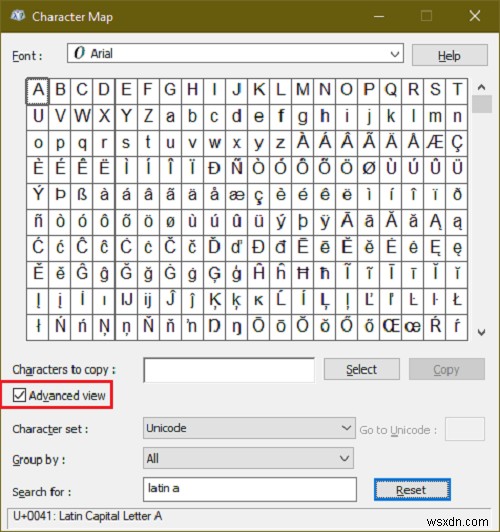Select capital letter T in the grid
Viewport: 500px width, 532px height.
point(457,91)
